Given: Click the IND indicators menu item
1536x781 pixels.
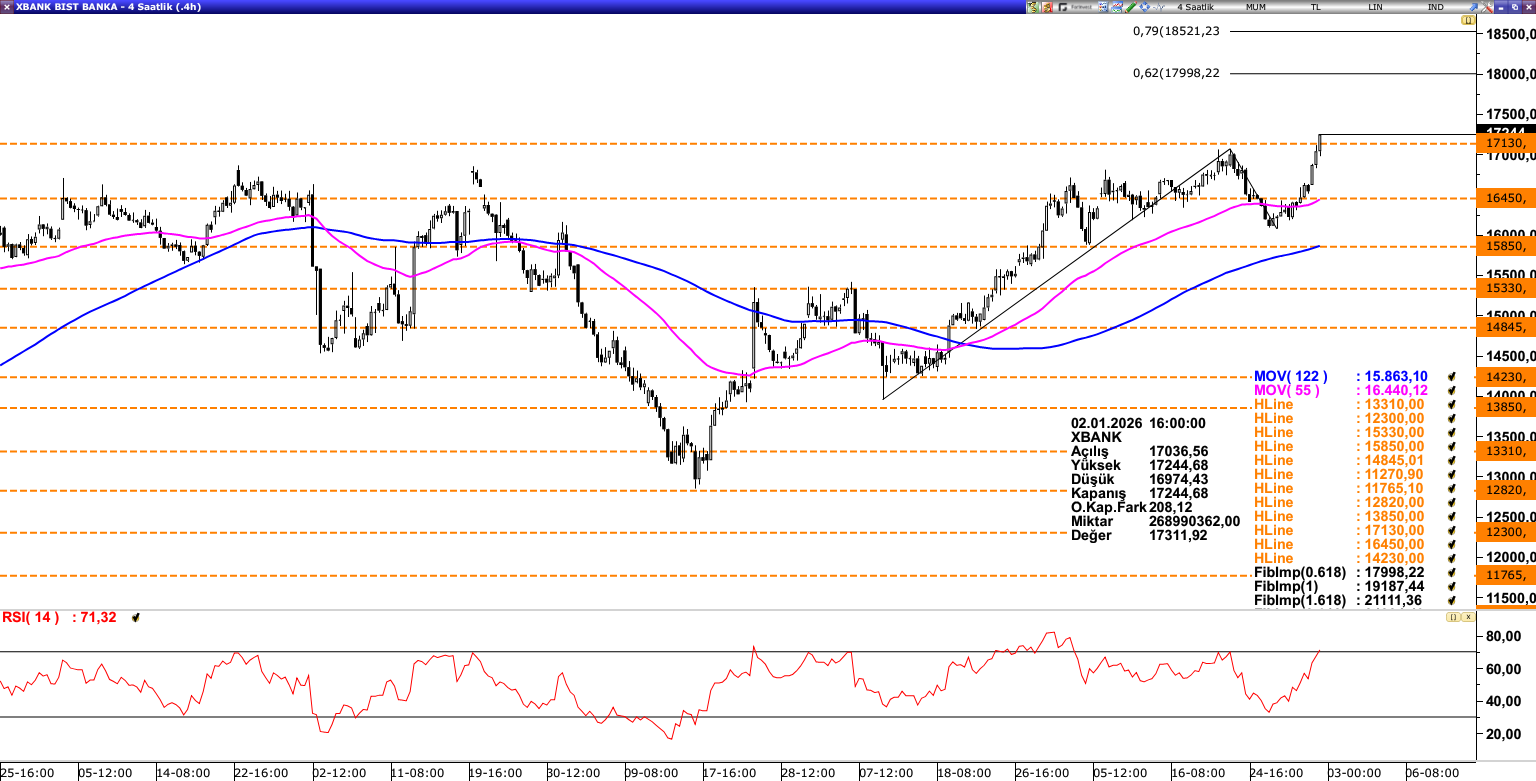Looking at the screenshot, I should point(1436,7).
